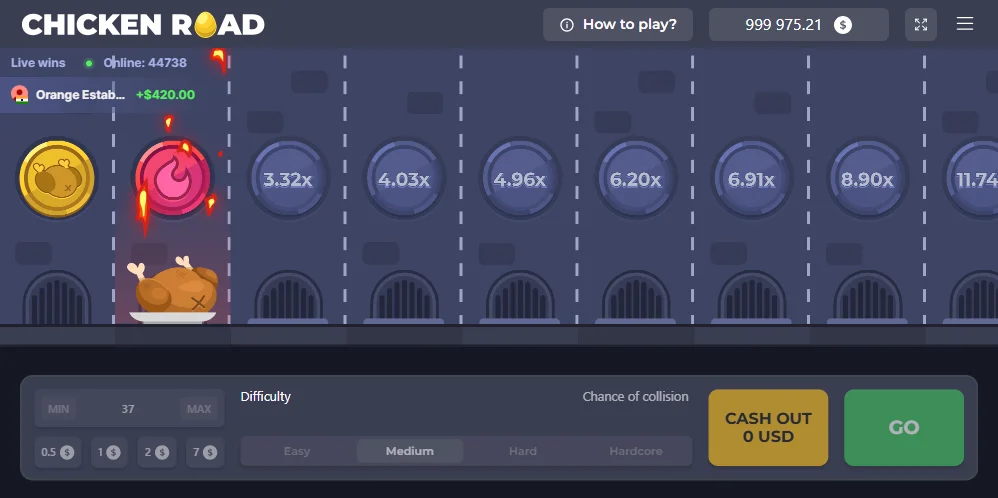Image resolution: width=998 pixels, height=498 pixels.
Task: Select the partially visible 11.74x coin
Action: coord(972,180)
